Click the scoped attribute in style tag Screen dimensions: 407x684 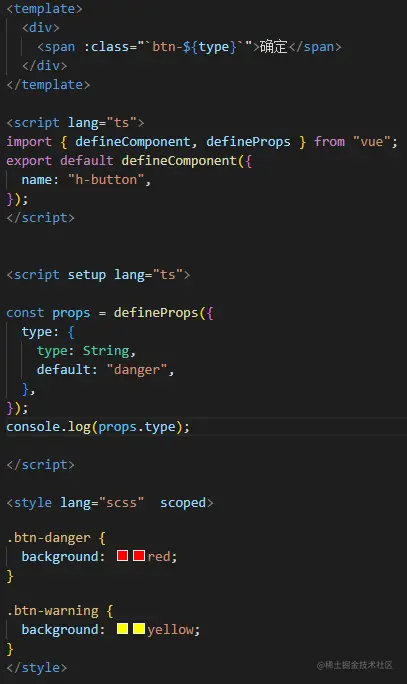click(183, 503)
